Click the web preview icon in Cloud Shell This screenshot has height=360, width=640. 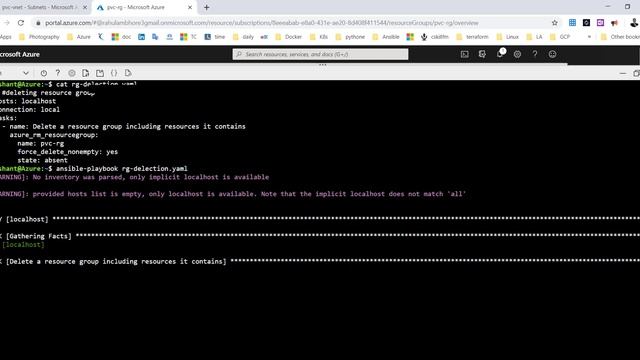coord(128,73)
